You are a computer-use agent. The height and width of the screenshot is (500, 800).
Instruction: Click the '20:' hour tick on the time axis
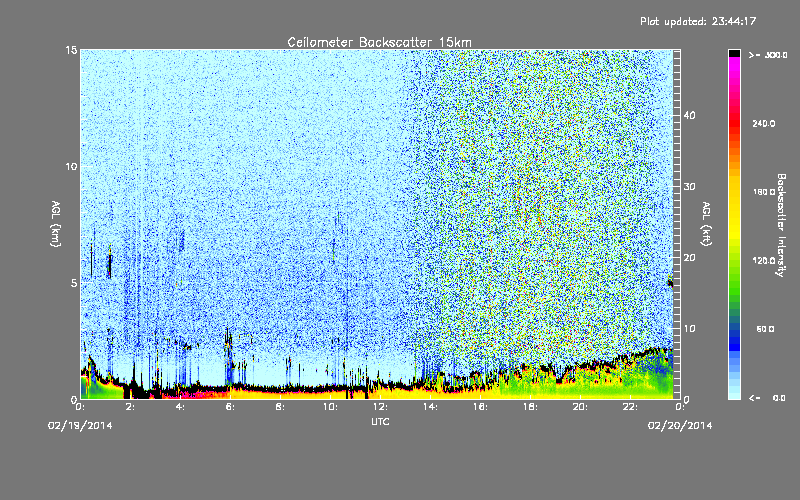[581, 407]
